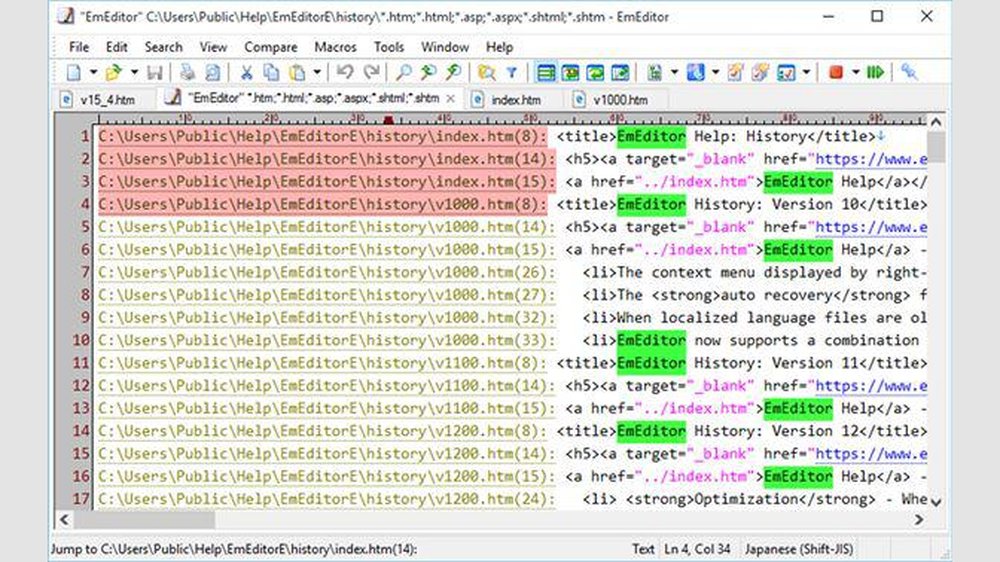The image size is (1000, 562).
Task: Open the View menu
Action: (213, 47)
